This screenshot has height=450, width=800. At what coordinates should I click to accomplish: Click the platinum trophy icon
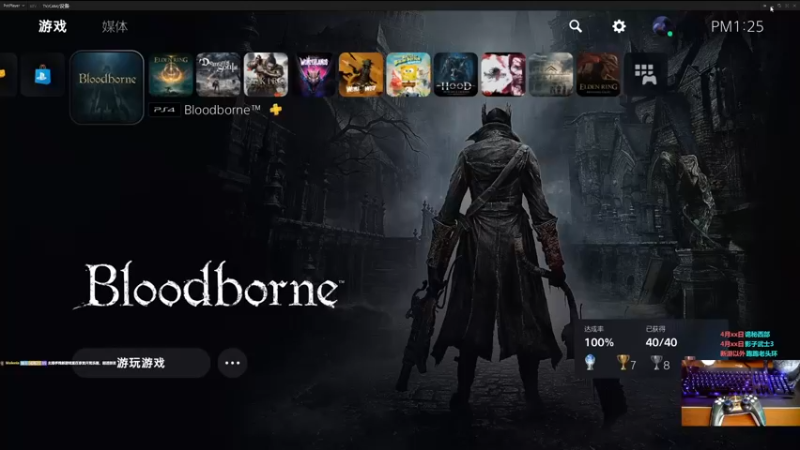coord(590,362)
